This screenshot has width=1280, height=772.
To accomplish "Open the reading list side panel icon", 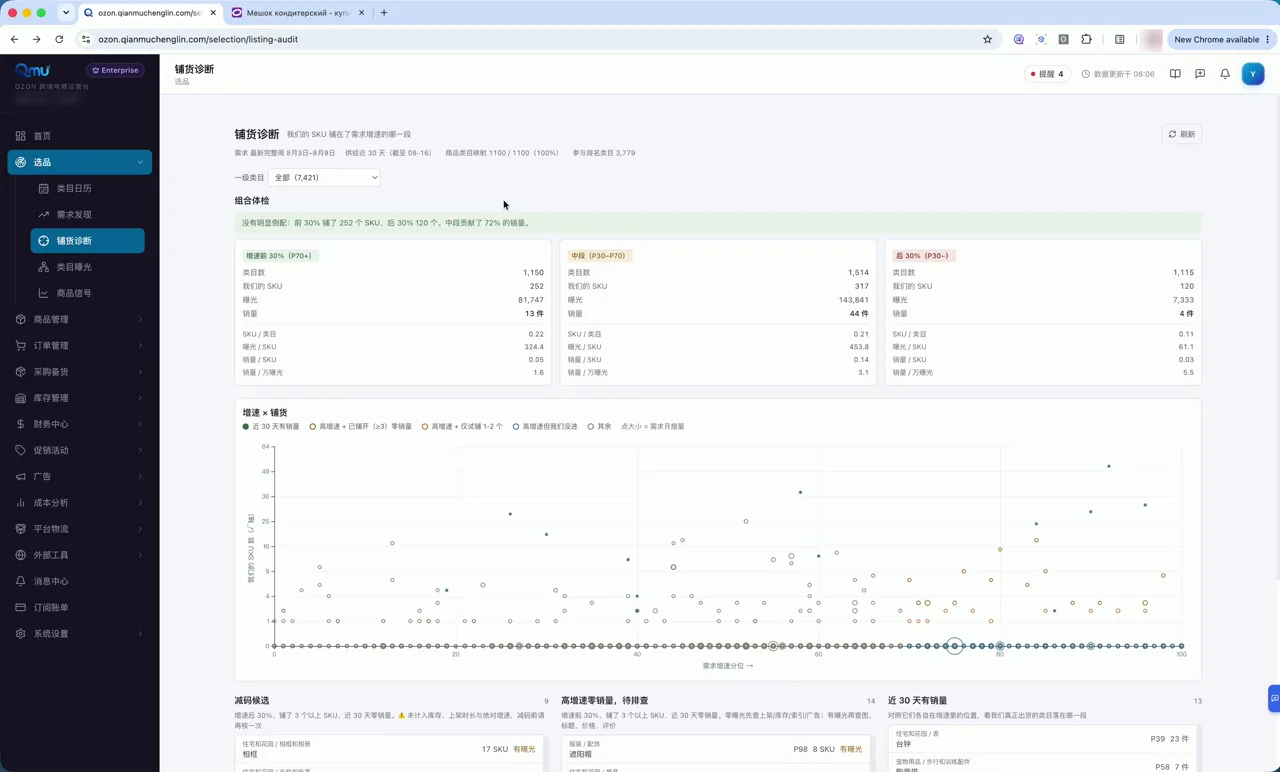I will pos(1120,39).
